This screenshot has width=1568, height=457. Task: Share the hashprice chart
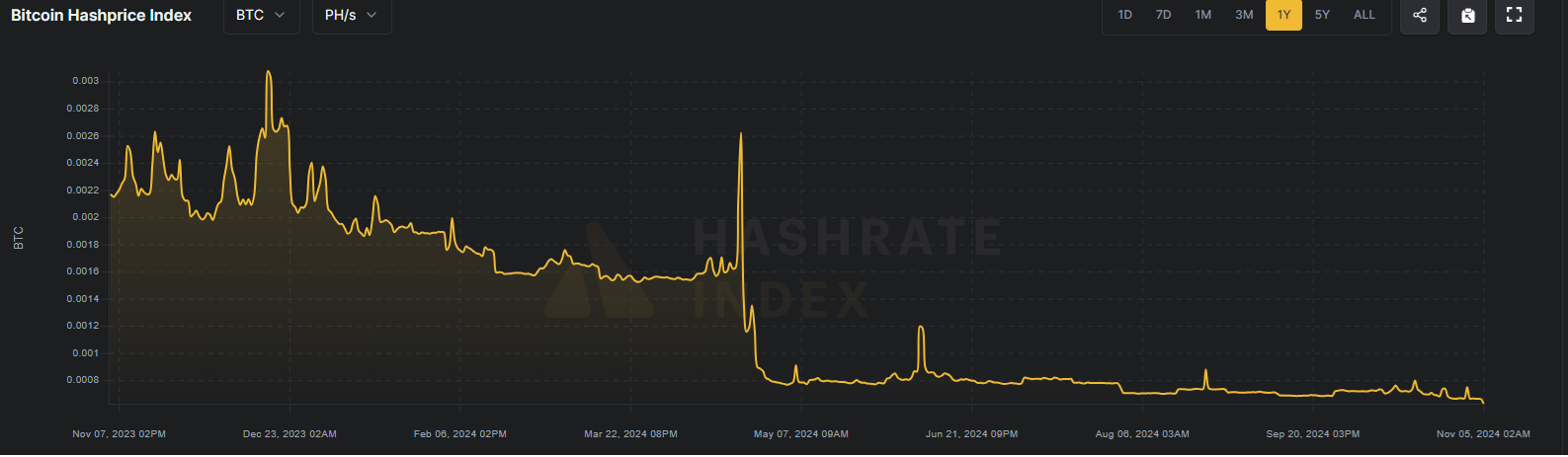pyautogui.click(x=1420, y=15)
